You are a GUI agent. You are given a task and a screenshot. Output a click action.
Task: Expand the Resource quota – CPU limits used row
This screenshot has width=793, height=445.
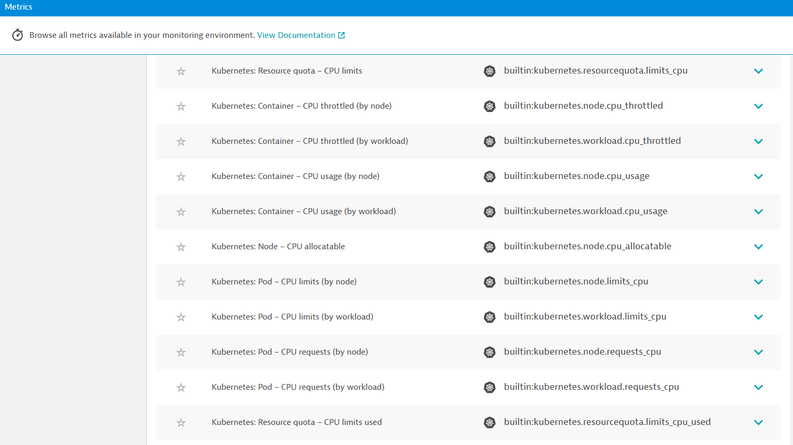coord(758,423)
